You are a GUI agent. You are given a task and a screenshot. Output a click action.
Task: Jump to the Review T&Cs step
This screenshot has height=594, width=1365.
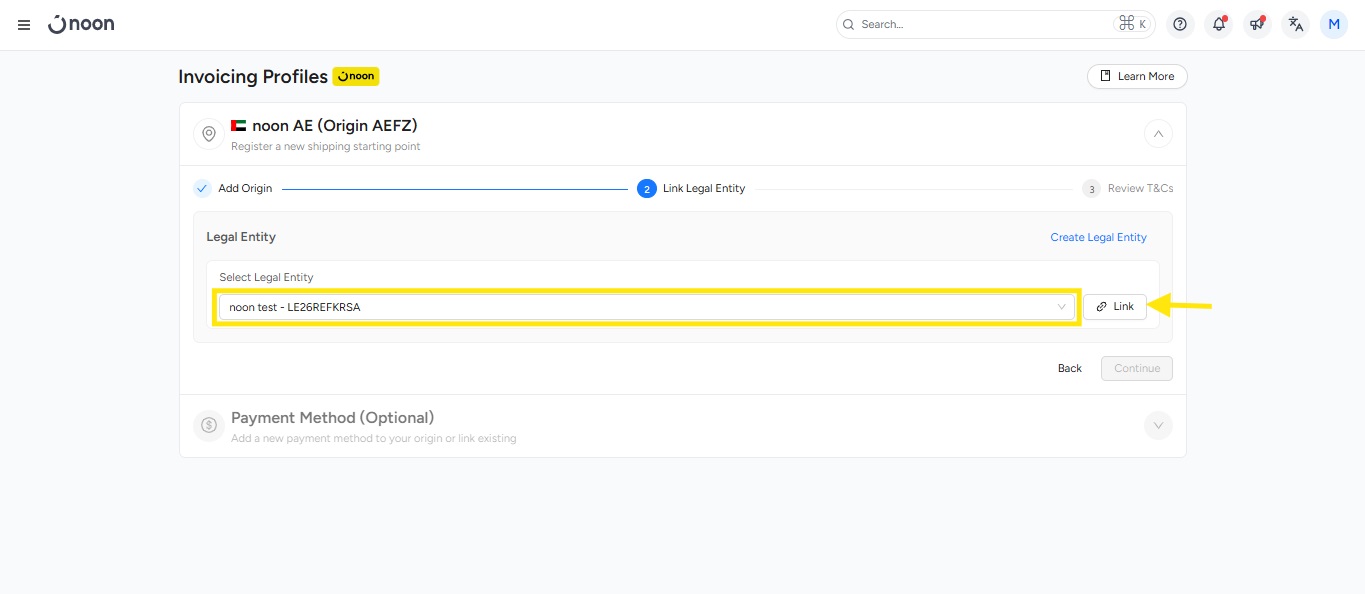[x=1139, y=188]
